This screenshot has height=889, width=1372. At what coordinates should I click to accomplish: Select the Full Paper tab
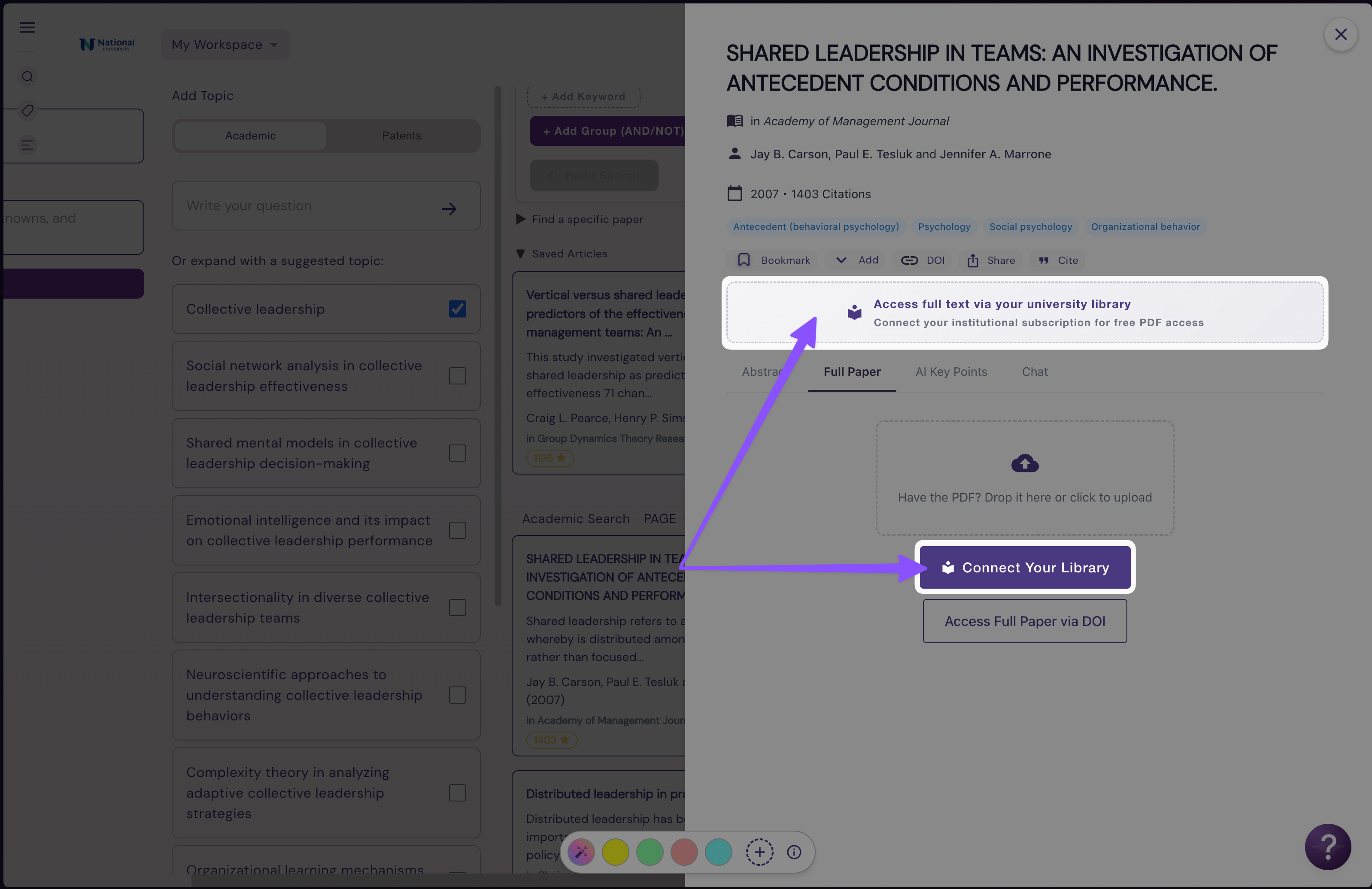(x=851, y=372)
